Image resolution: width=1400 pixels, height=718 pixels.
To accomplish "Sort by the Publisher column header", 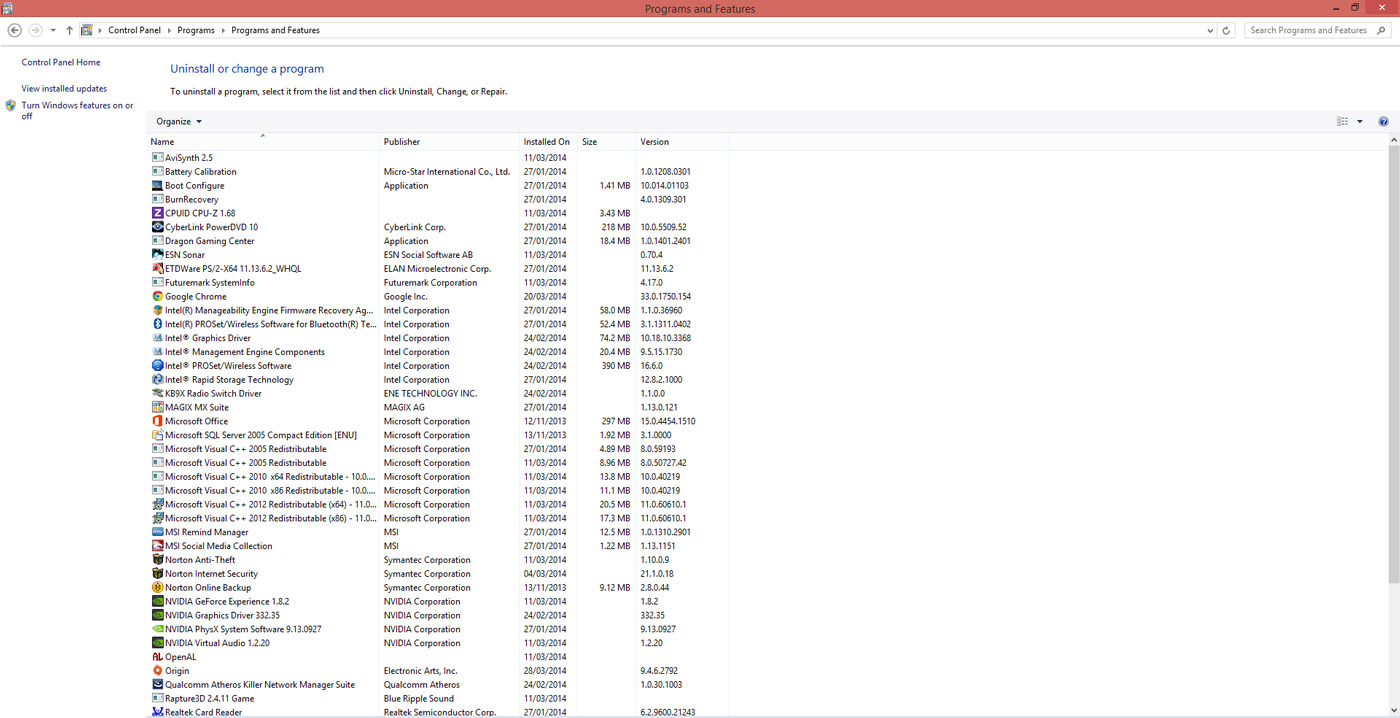I will (450, 142).
